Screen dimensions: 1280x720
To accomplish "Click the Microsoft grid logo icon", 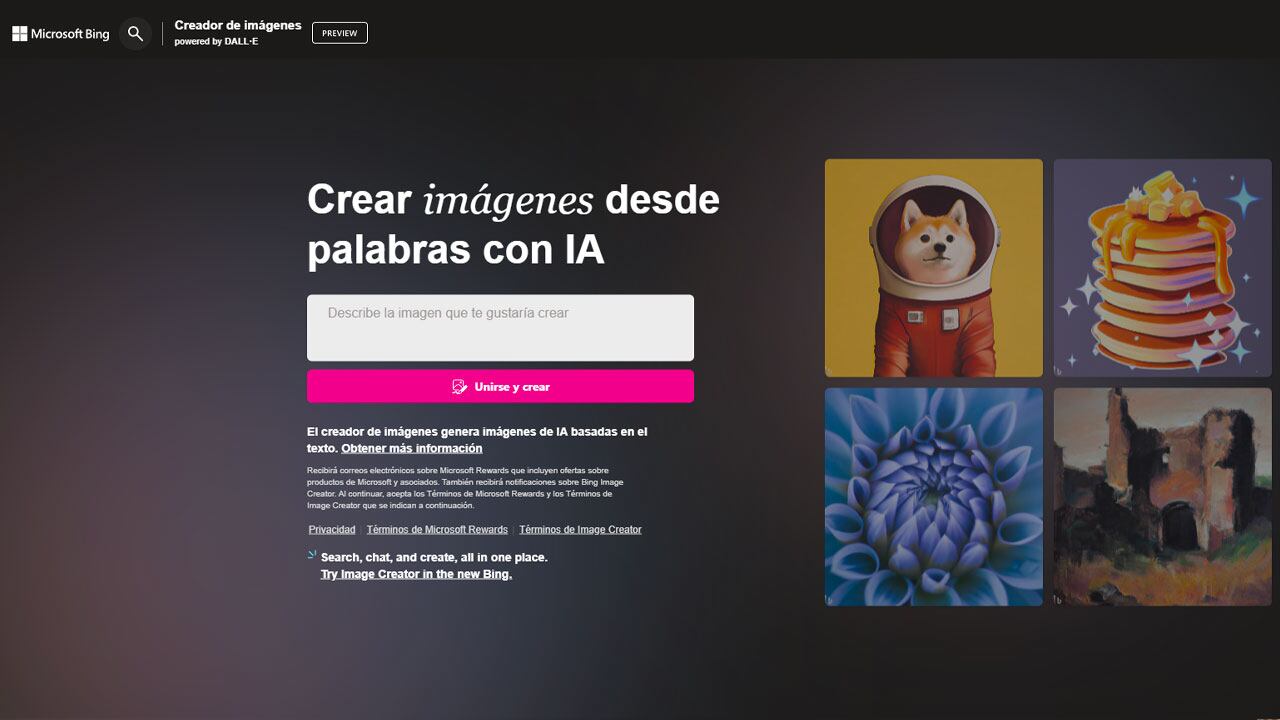I will click(x=18, y=33).
